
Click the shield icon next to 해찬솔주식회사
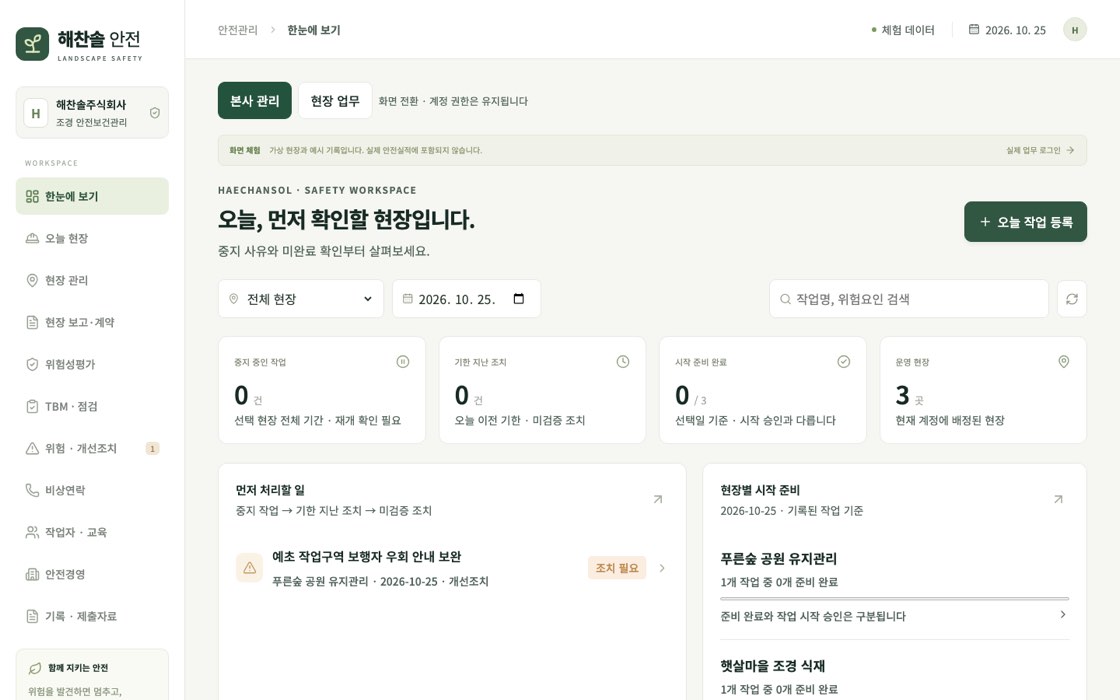click(x=154, y=113)
